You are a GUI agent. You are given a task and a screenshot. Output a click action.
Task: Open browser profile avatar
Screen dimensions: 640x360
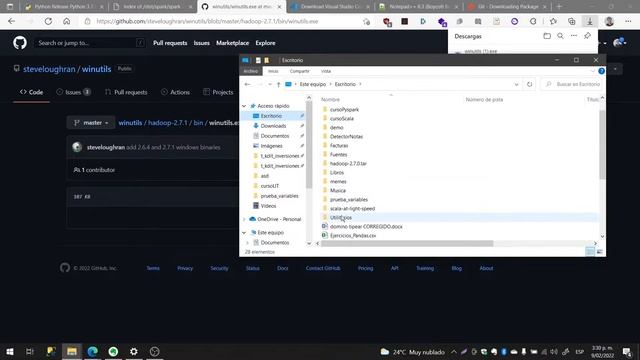click(609, 21)
